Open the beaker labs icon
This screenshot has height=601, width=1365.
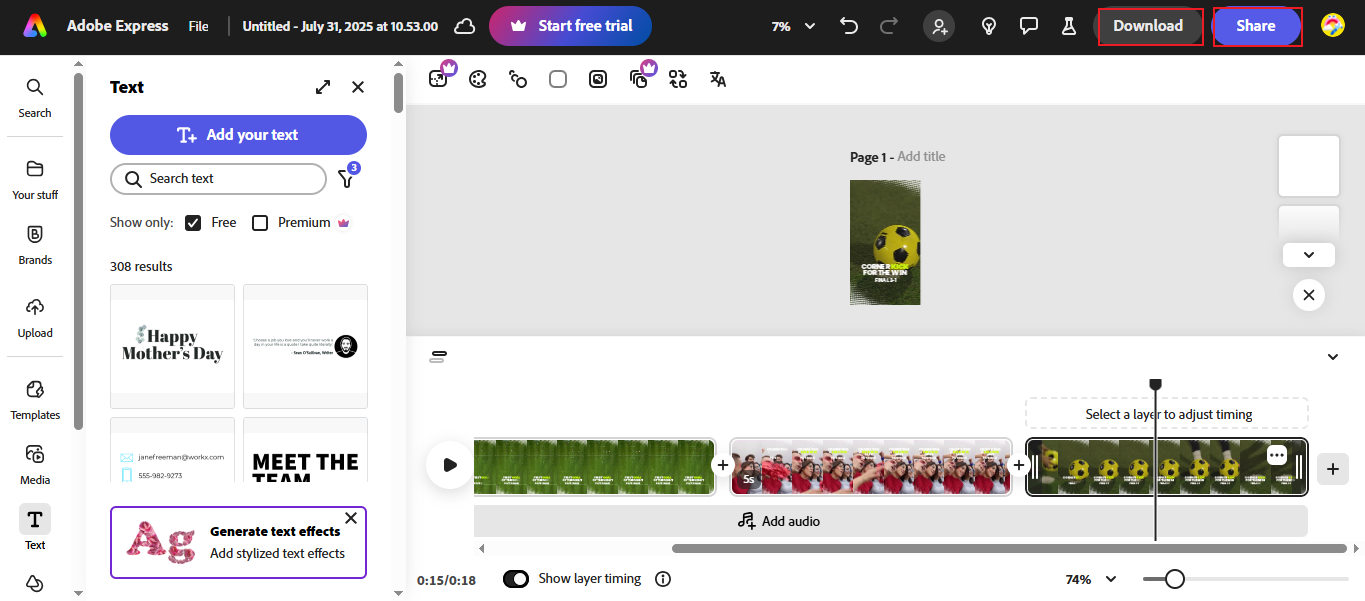(x=1068, y=26)
